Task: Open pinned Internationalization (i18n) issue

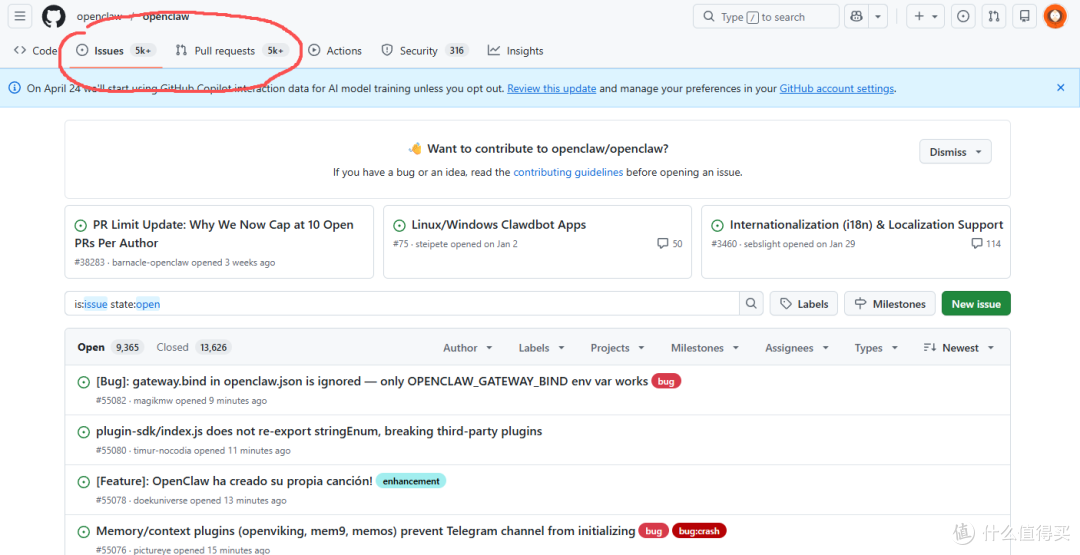Action: [866, 224]
